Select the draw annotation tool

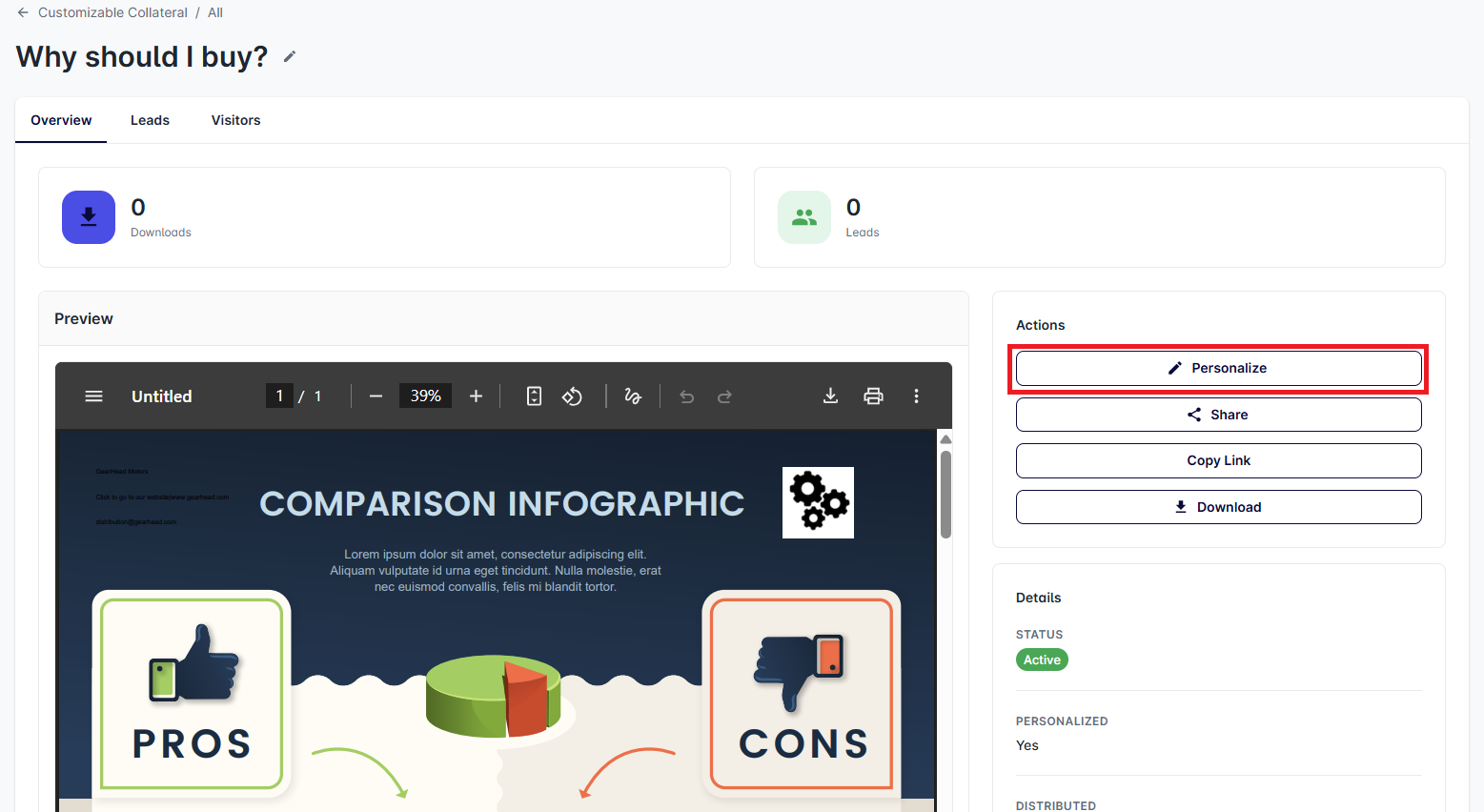633,396
